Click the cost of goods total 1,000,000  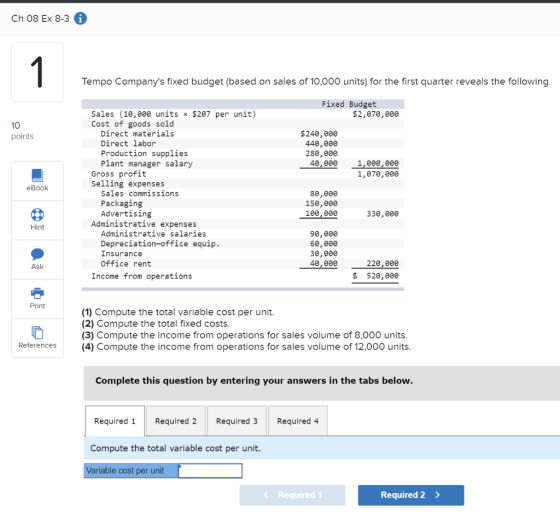(378, 163)
